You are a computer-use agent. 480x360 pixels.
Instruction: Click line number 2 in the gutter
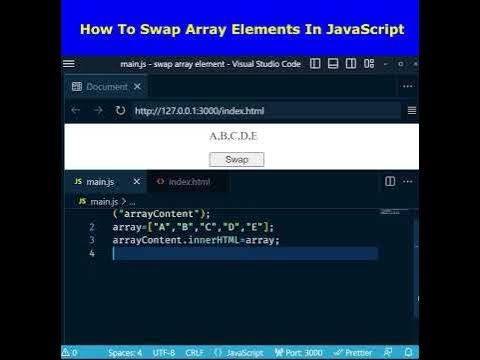(92, 227)
